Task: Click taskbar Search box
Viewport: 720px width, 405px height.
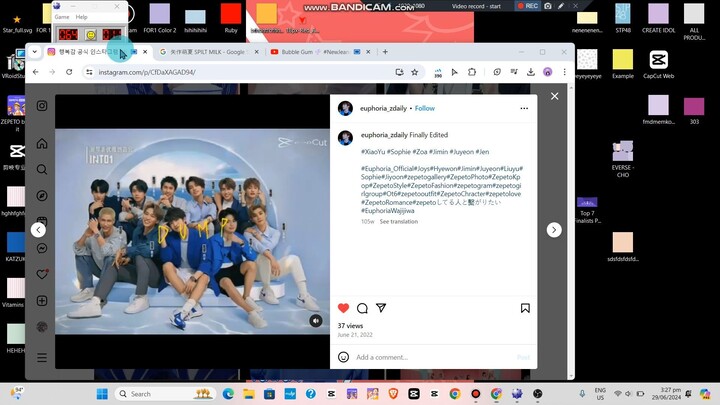Action: point(165,394)
